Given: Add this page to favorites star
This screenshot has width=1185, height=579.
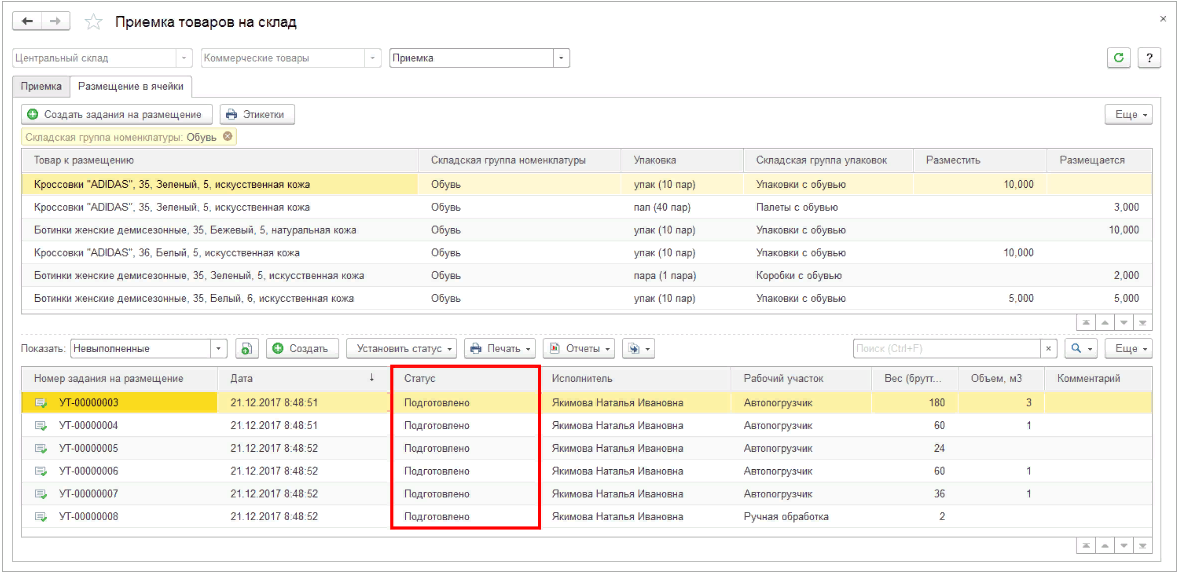Looking at the screenshot, I should click(94, 22).
